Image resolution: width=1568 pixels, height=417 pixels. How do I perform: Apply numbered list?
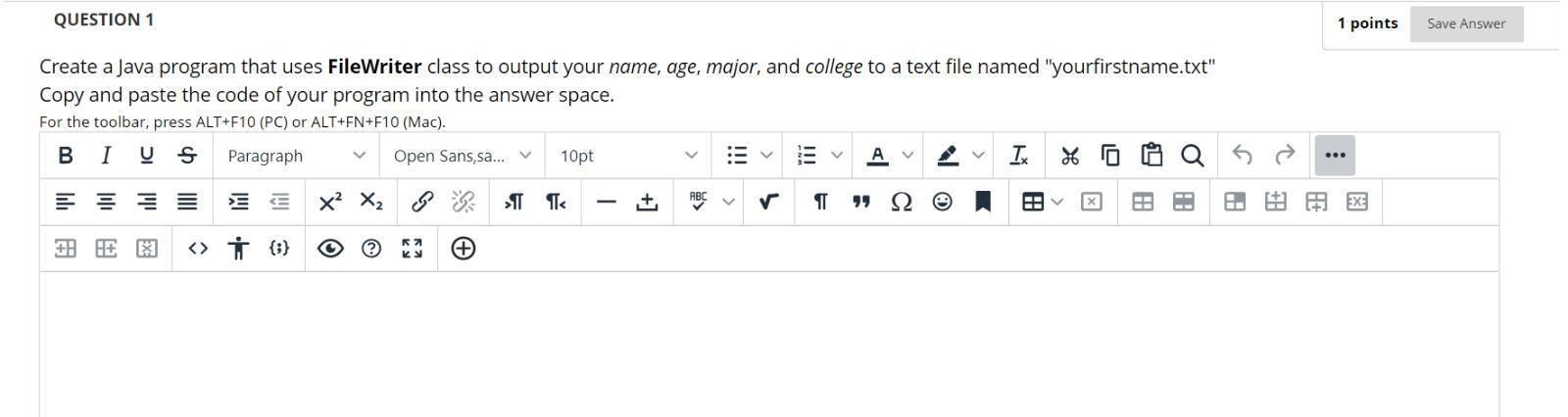click(x=808, y=156)
